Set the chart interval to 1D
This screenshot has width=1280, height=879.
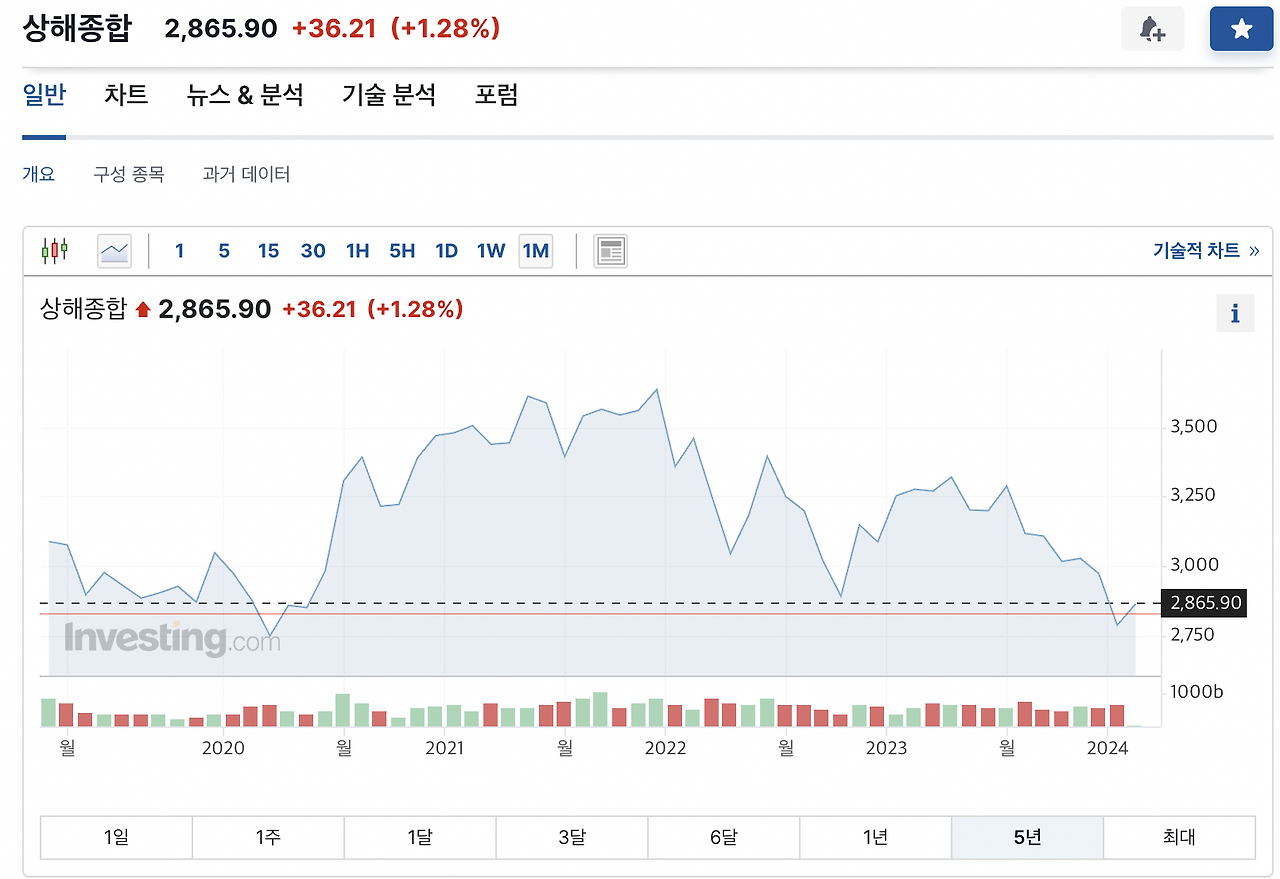pos(447,251)
